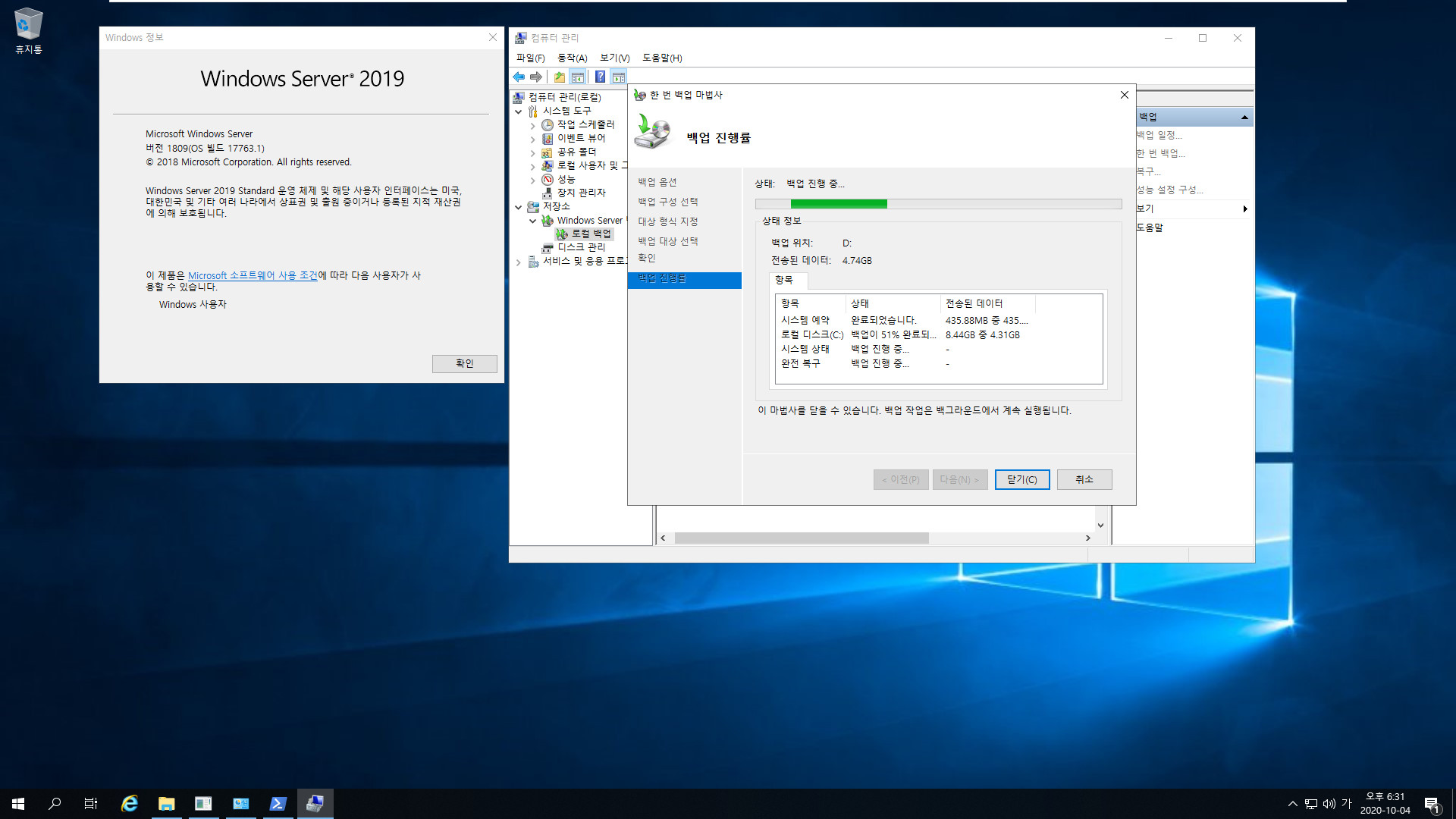The image size is (1456, 819).
Task: Click the forward arrow toolbar icon
Action: pyautogui.click(x=536, y=77)
